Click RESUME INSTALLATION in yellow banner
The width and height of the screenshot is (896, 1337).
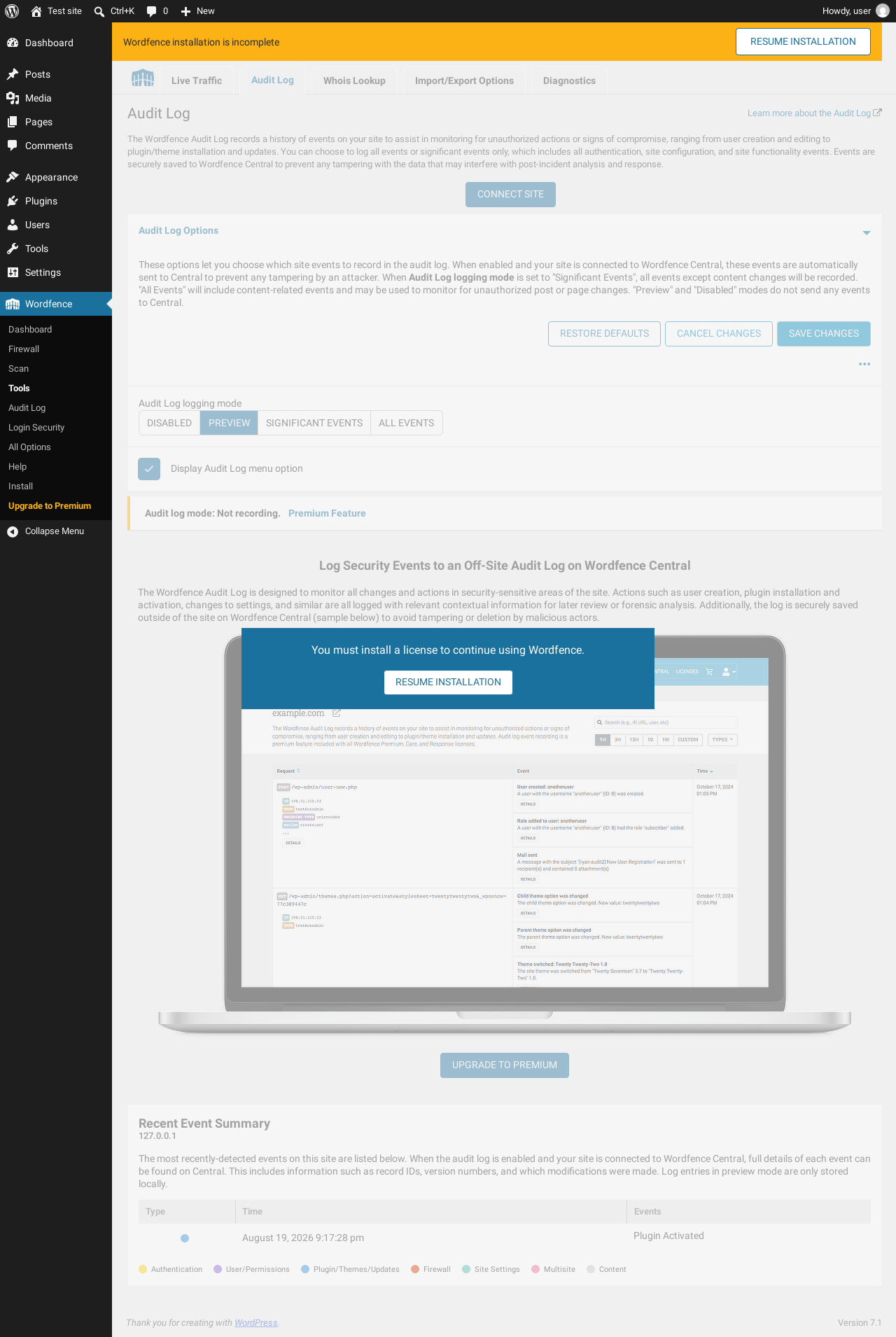803,41
